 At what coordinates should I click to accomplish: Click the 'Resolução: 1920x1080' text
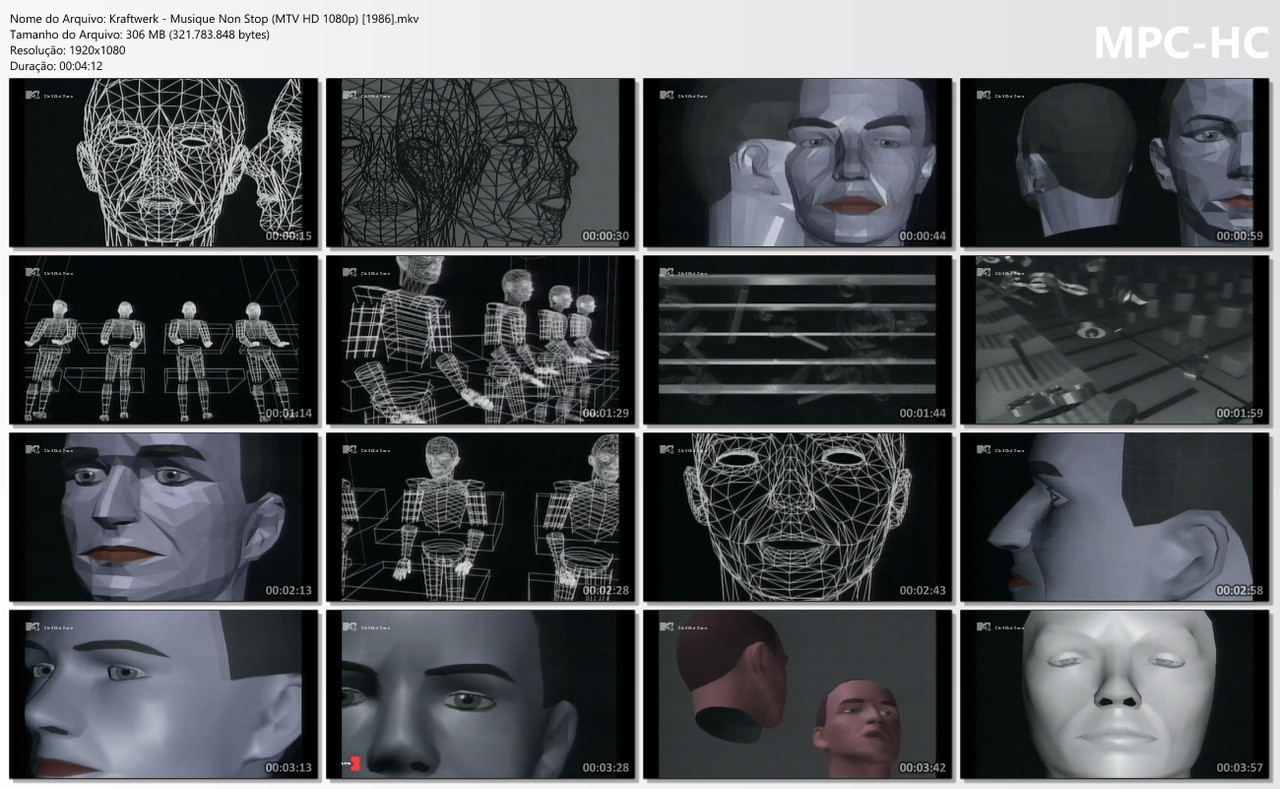pyautogui.click(x=67, y=50)
